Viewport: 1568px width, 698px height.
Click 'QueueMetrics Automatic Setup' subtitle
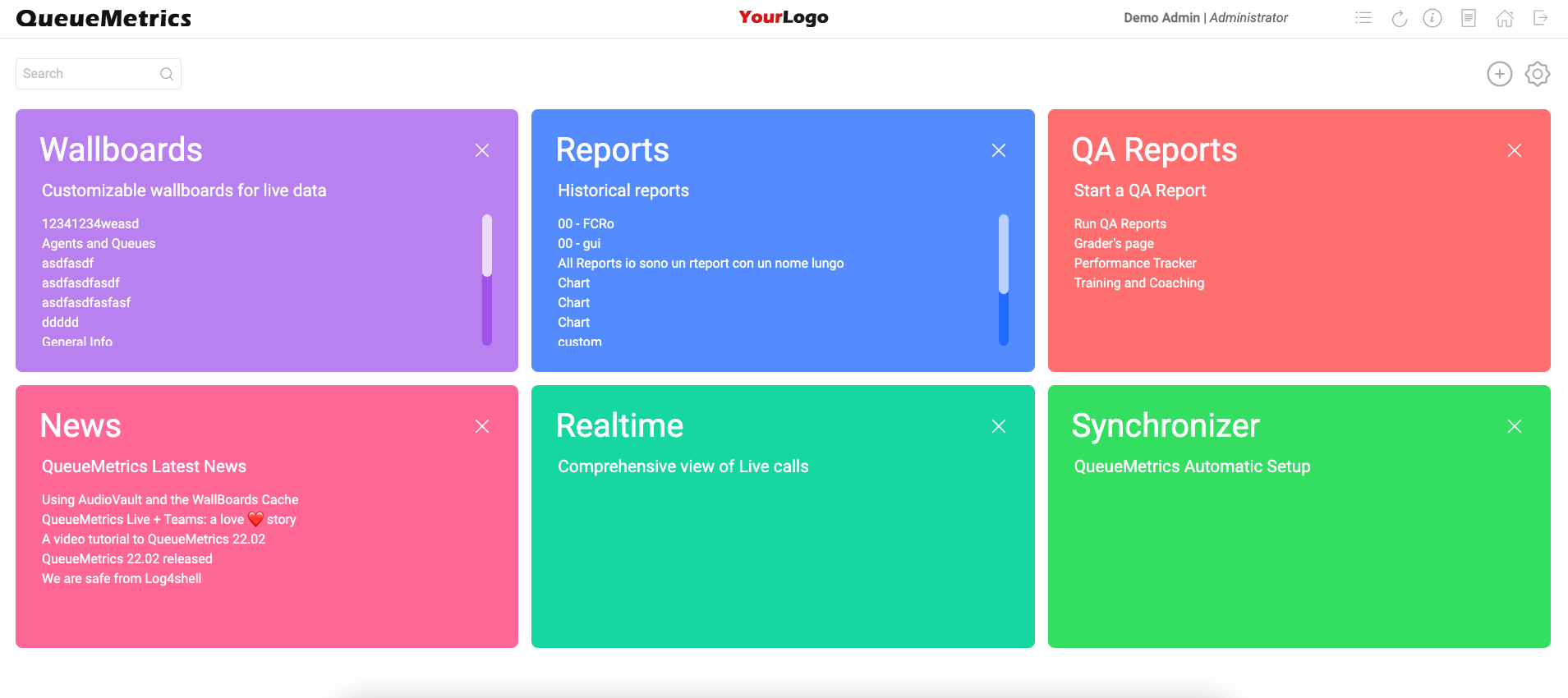pyautogui.click(x=1193, y=466)
